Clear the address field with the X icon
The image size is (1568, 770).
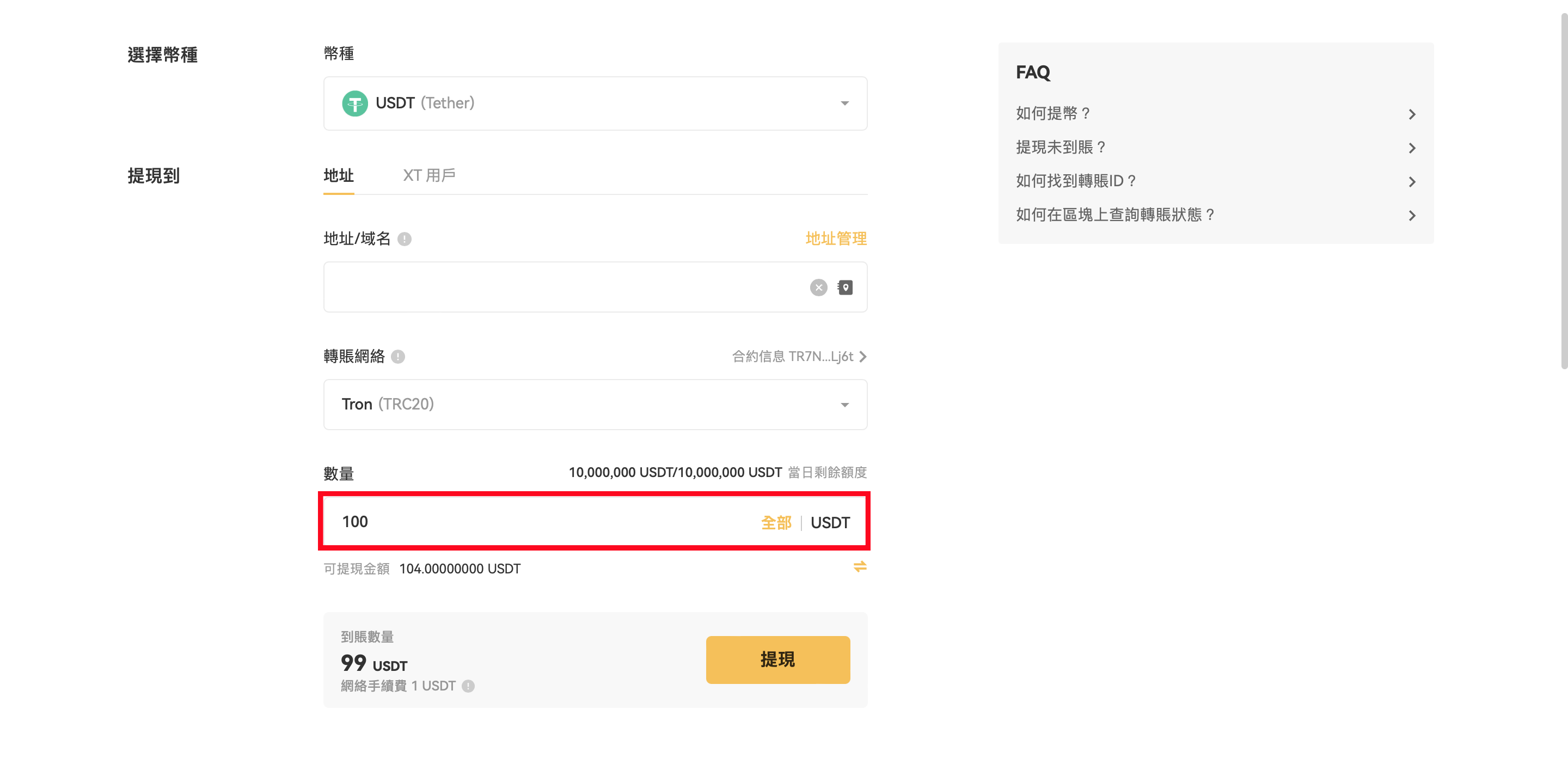[818, 288]
